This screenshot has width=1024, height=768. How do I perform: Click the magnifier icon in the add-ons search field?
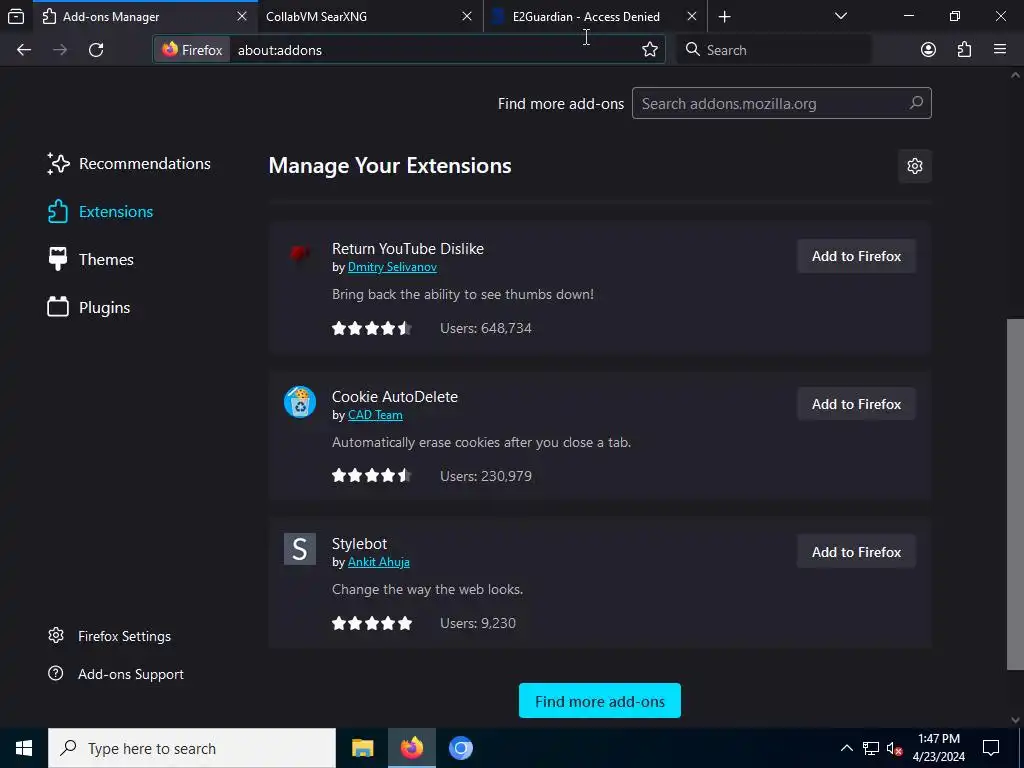[916, 103]
